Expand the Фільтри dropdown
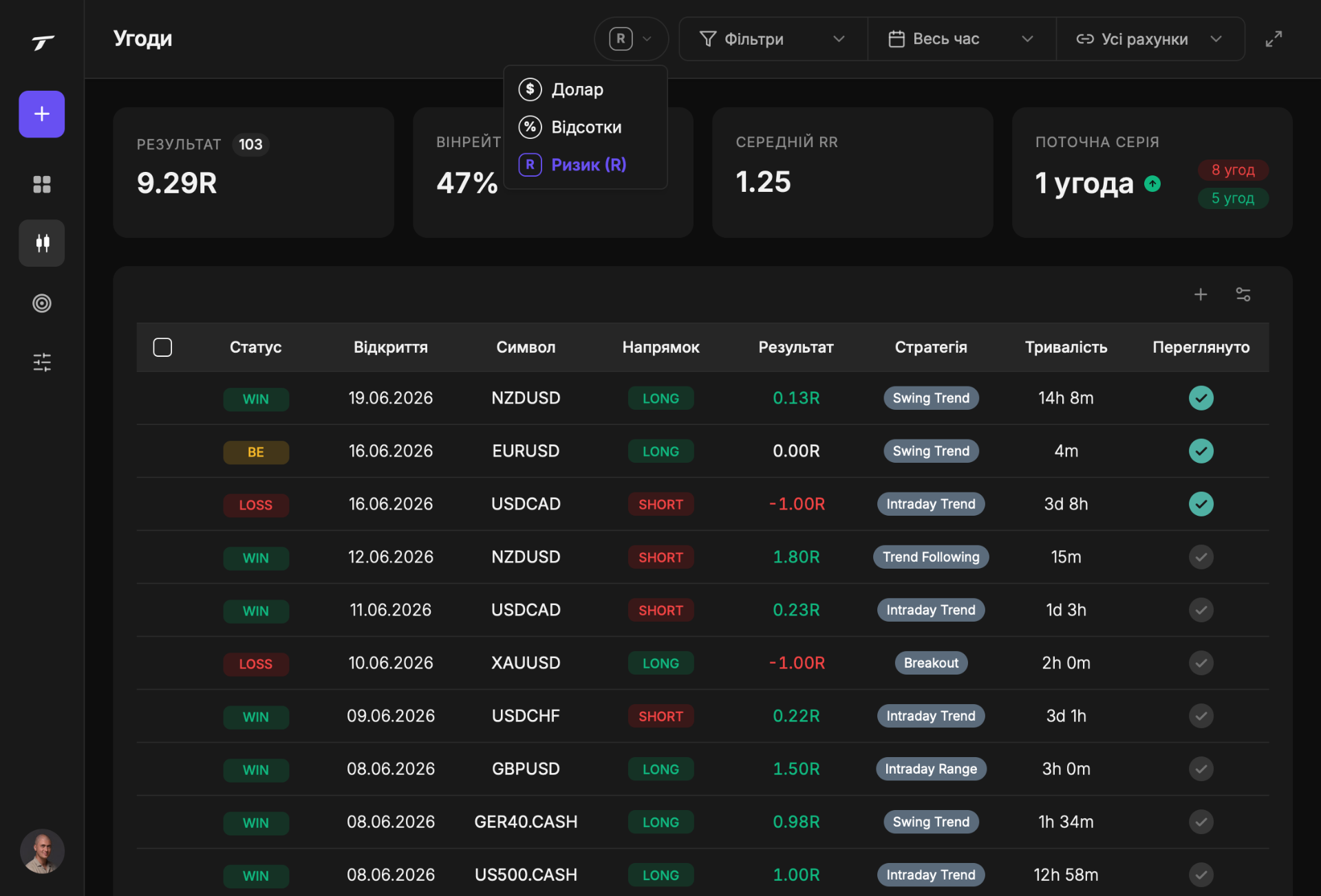The width and height of the screenshot is (1321, 896). 773,39
